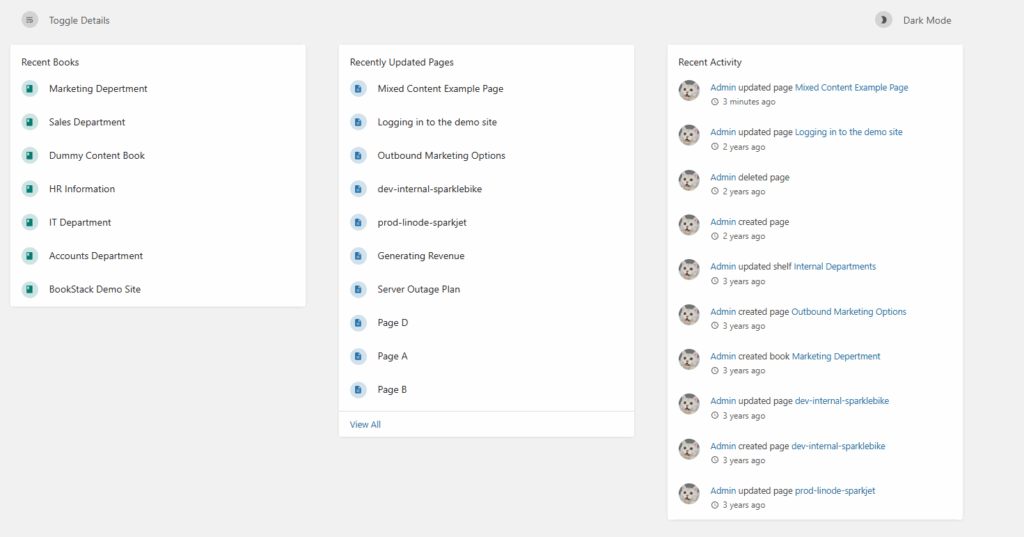This screenshot has height=537, width=1024.
Task: Click the page icon next to Generating Revenue
Action: tap(358, 256)
